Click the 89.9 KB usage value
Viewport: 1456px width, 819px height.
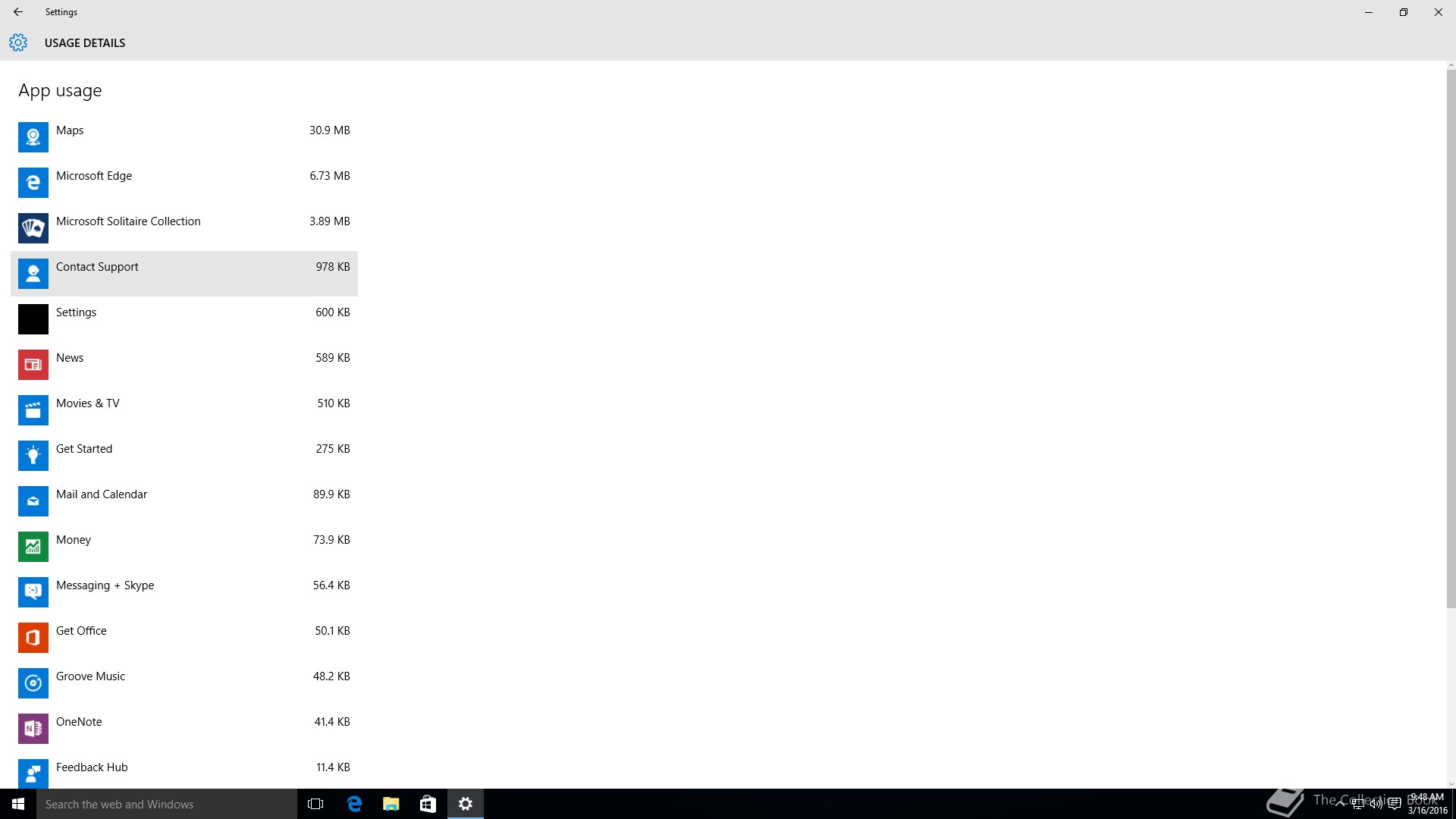pos(331,494)
